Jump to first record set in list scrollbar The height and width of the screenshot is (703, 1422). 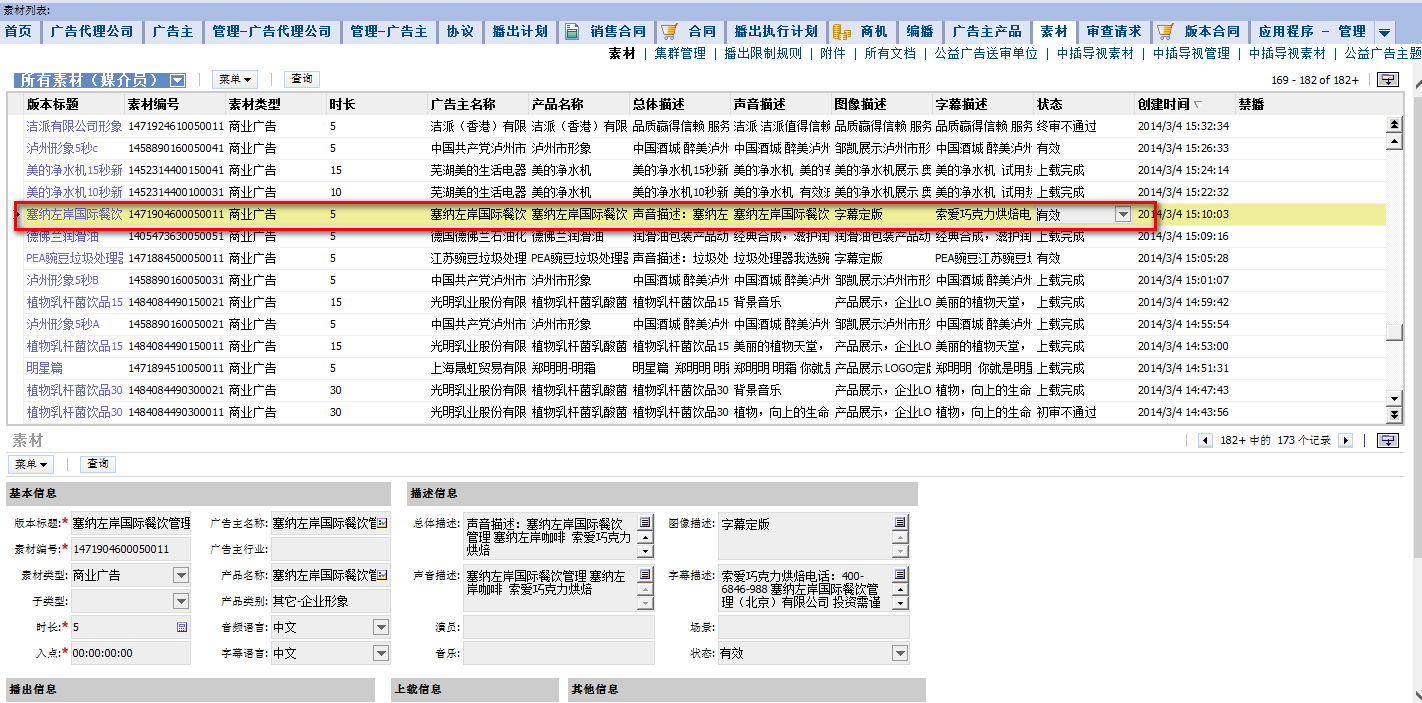click(1394, 125)
